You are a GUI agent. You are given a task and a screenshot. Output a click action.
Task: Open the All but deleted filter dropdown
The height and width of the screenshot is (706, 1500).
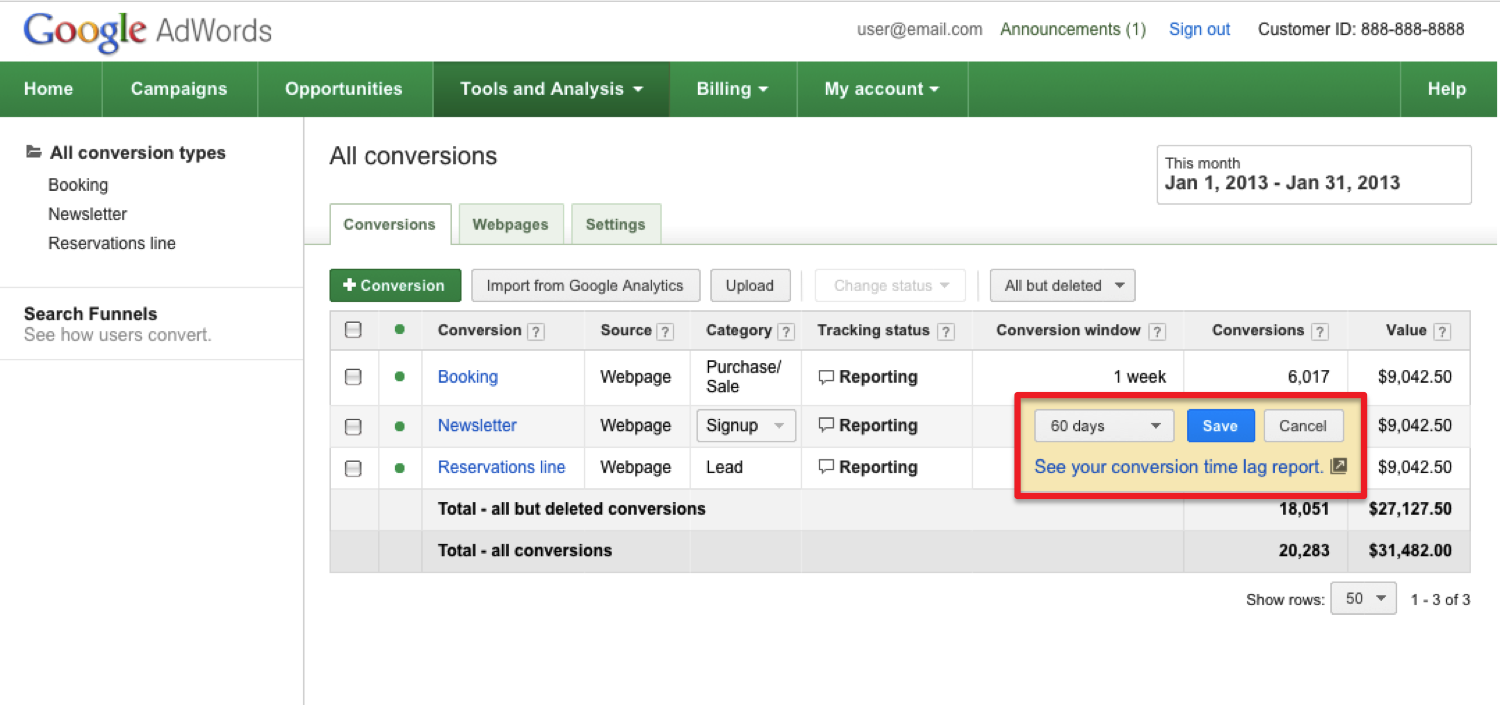click(x=1062, y=286)
